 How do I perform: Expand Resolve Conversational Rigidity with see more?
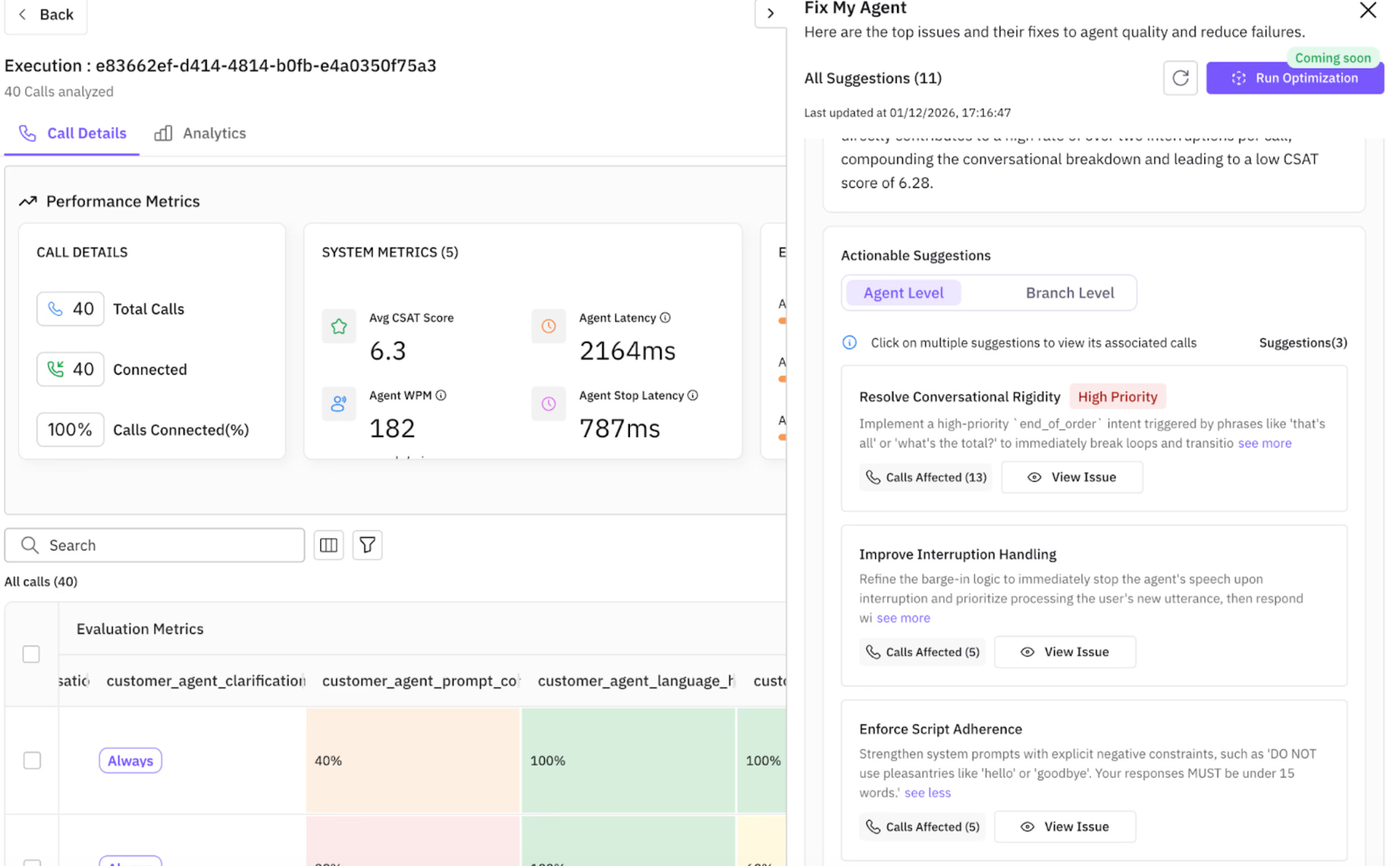[1264, 443]
